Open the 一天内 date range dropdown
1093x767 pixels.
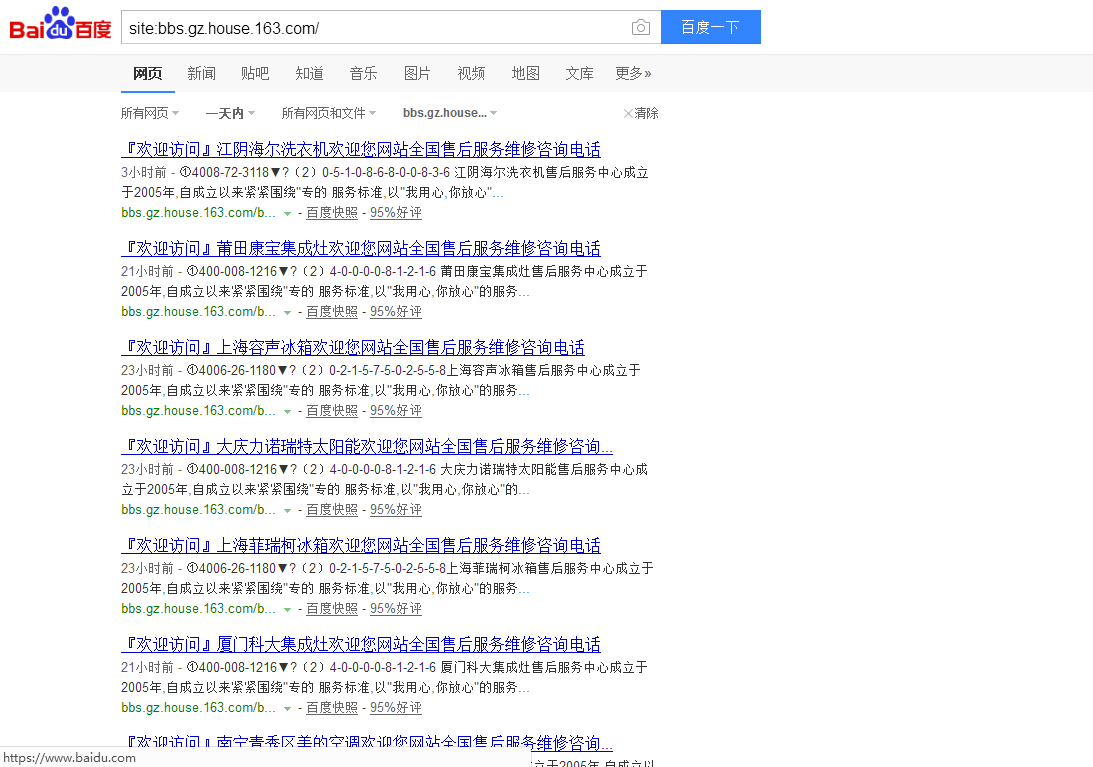[228, 113]
